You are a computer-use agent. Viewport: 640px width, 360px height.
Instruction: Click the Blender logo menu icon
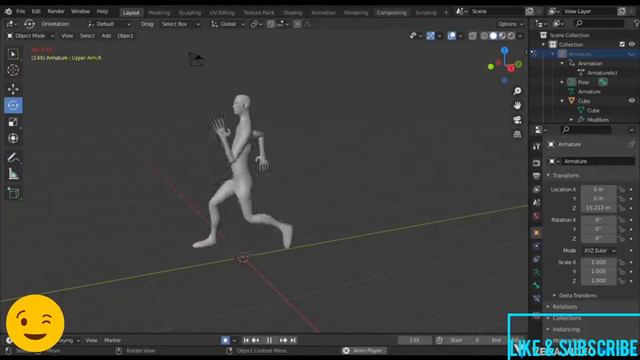coord(8,11)
